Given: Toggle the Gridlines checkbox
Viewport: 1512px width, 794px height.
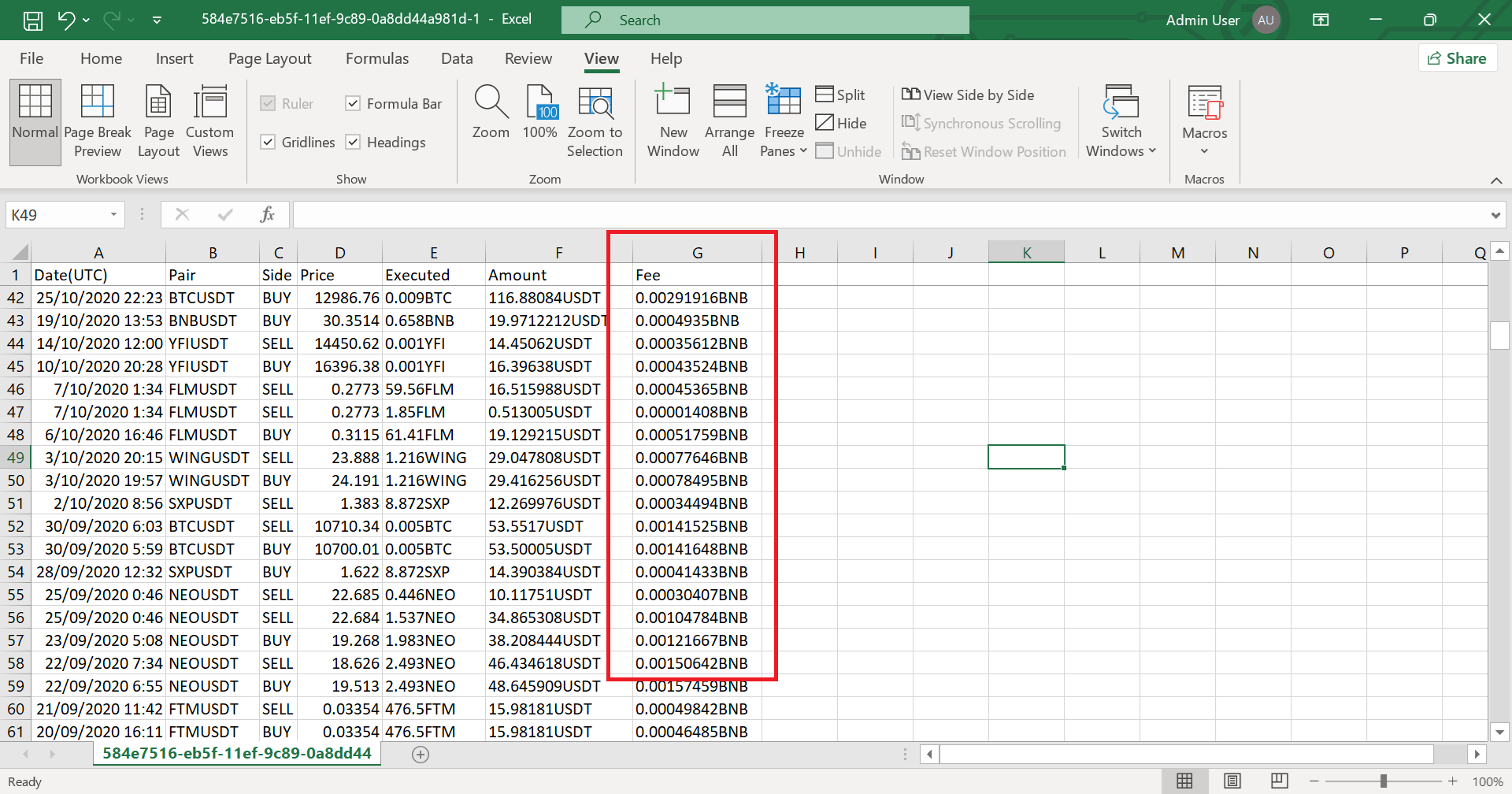Looking at the screenshot, I should 269,142.
